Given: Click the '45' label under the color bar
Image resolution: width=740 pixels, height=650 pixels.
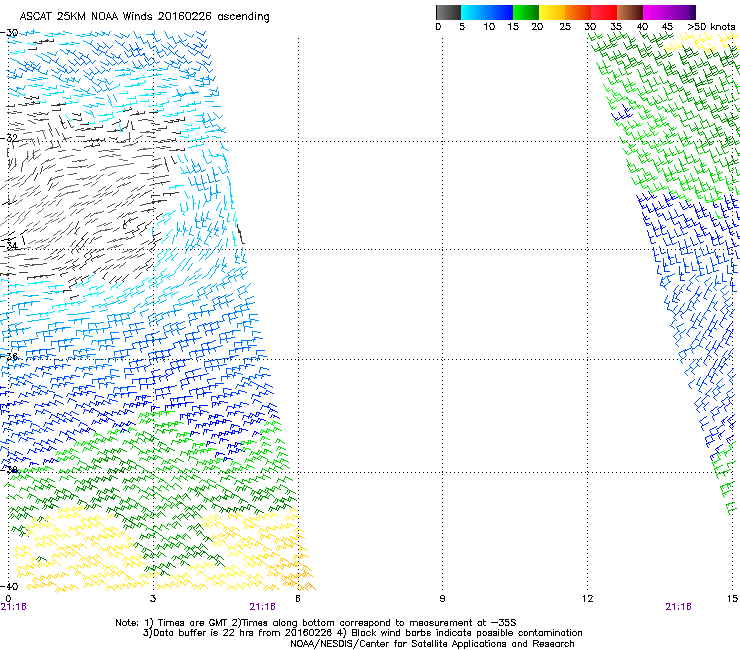Looking at the screenshot, I should pyautogui.click(x=667, y=27).
